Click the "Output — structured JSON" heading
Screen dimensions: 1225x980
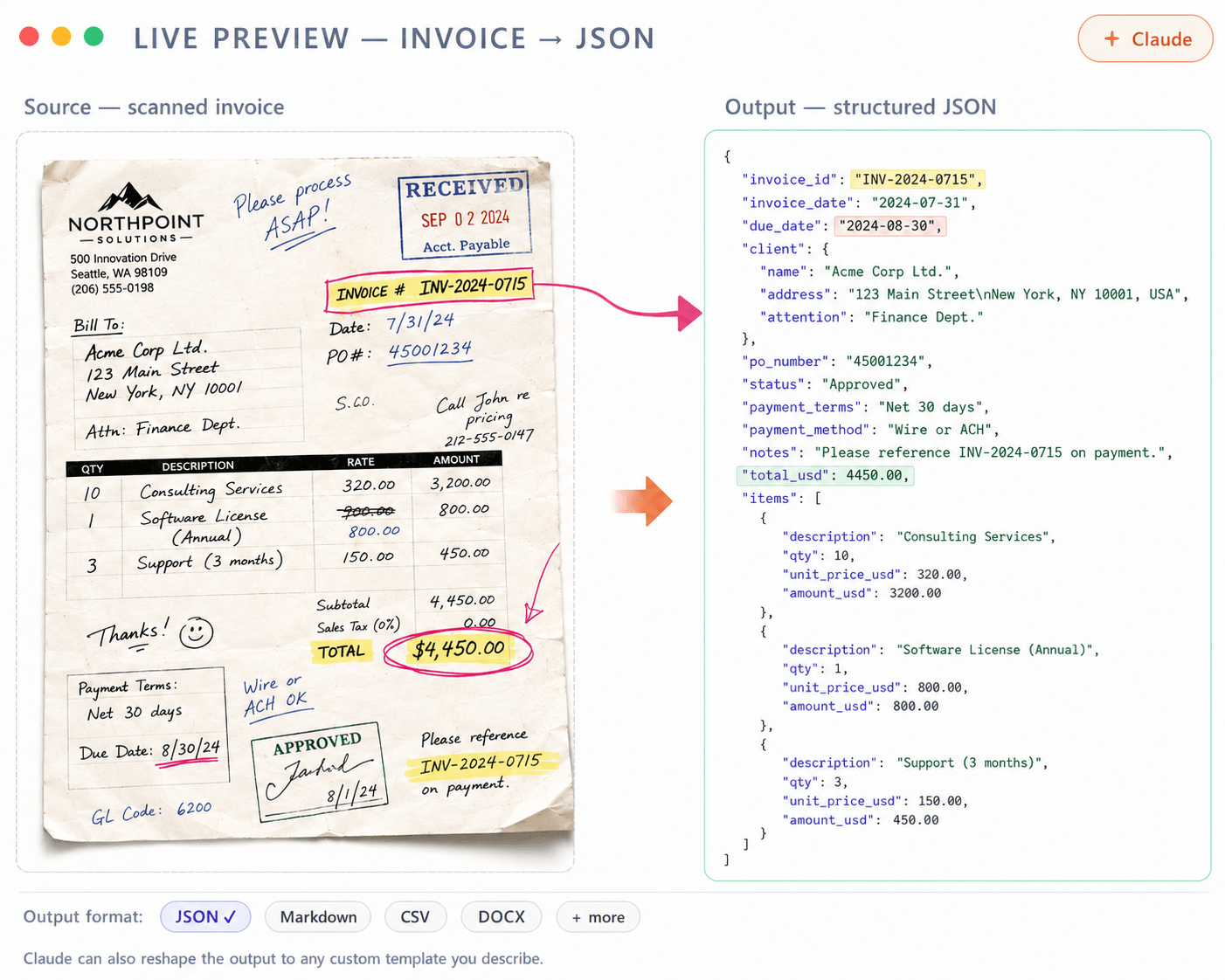(861, 107)
